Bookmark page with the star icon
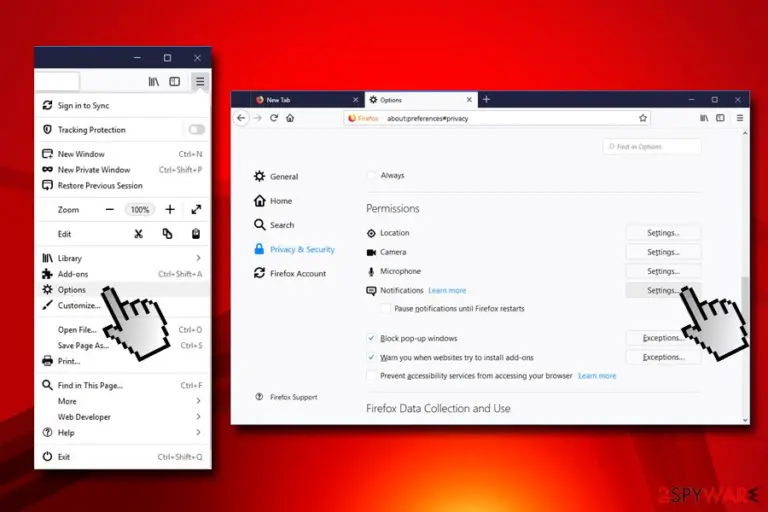Screen dimensions: 768x512 pos(643,118)
